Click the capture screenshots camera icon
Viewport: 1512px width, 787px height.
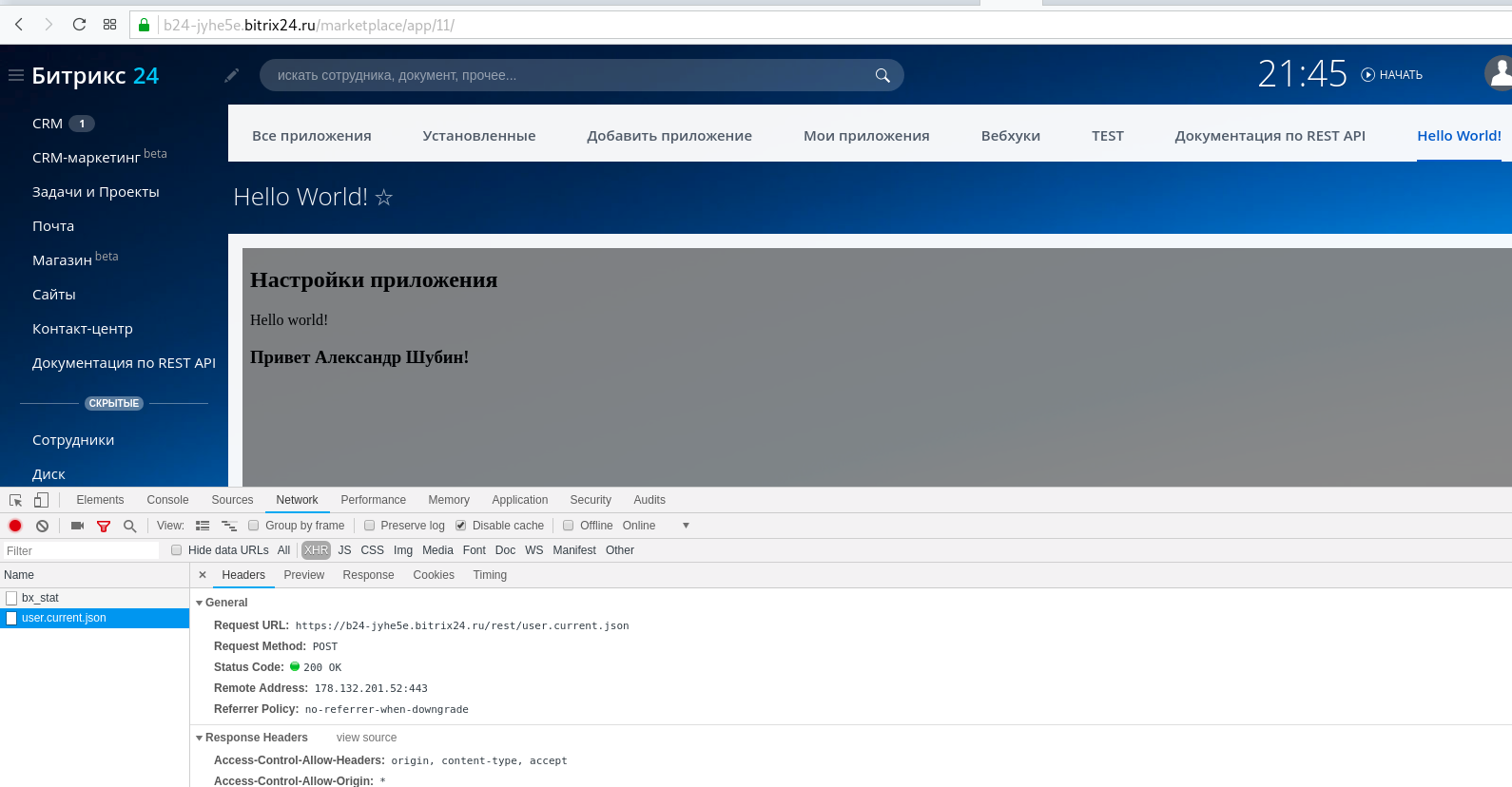pyautogui.click(x=77, y=526)
